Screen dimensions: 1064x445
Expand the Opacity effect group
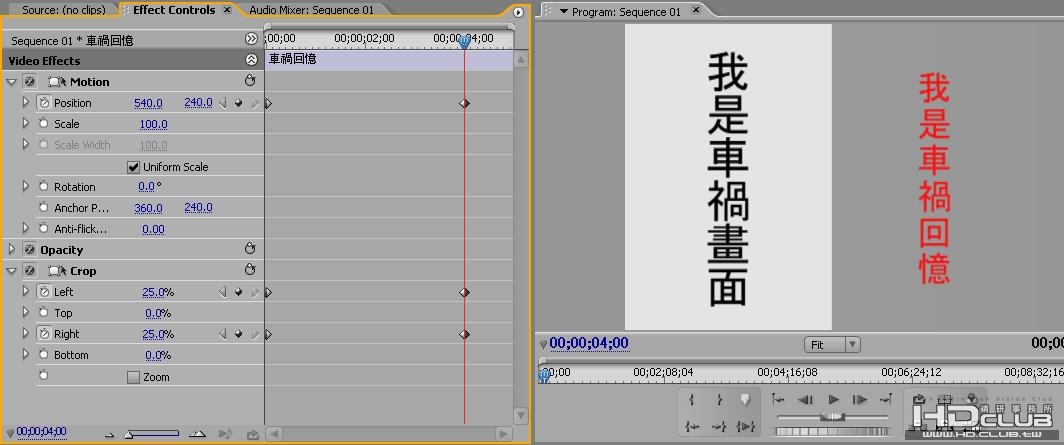pos(11,250)
